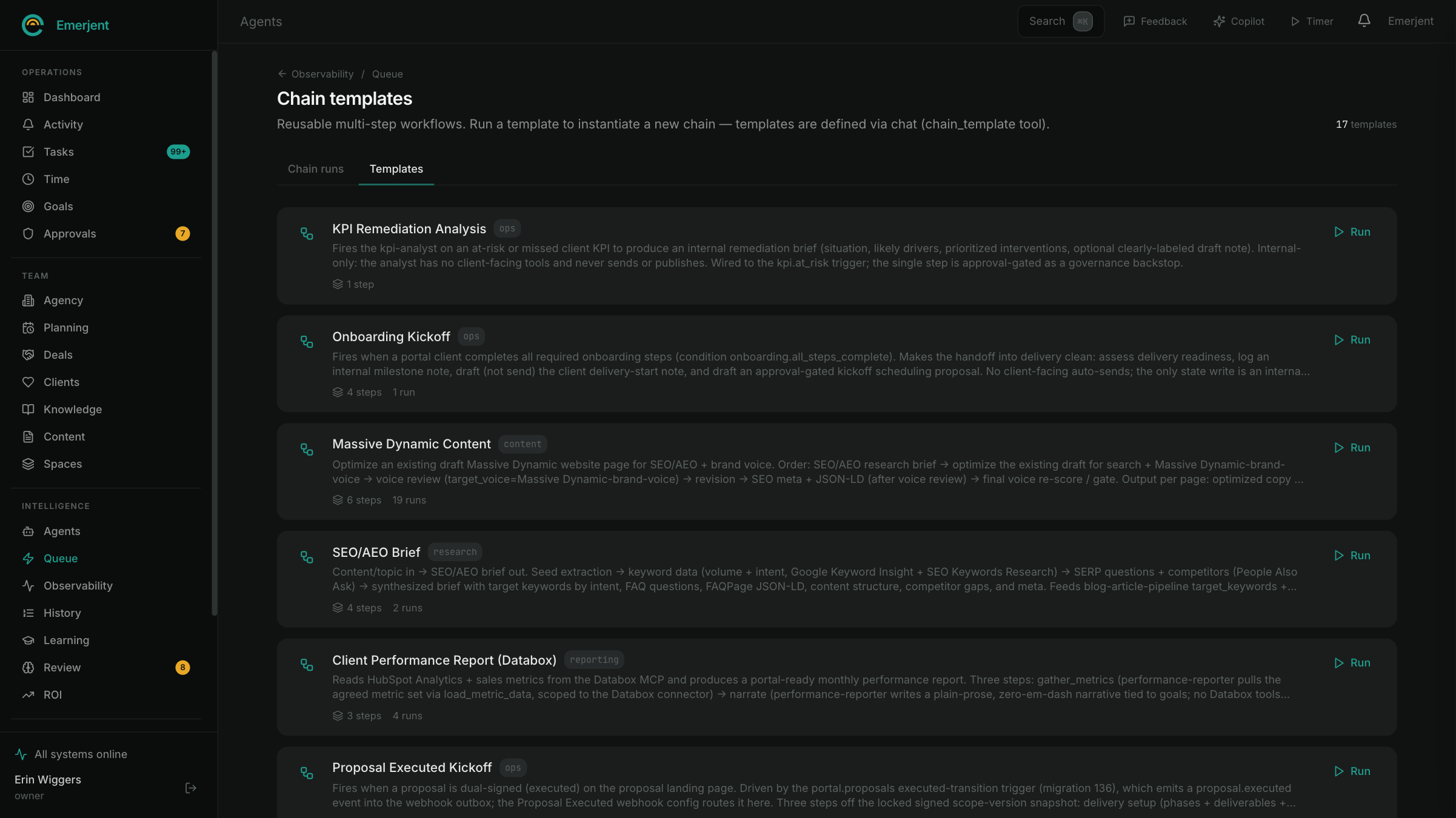Click the 'ops' tag on Onboarding Kickoff
This screenshot has width=1456, height=818.
[471, 336]
